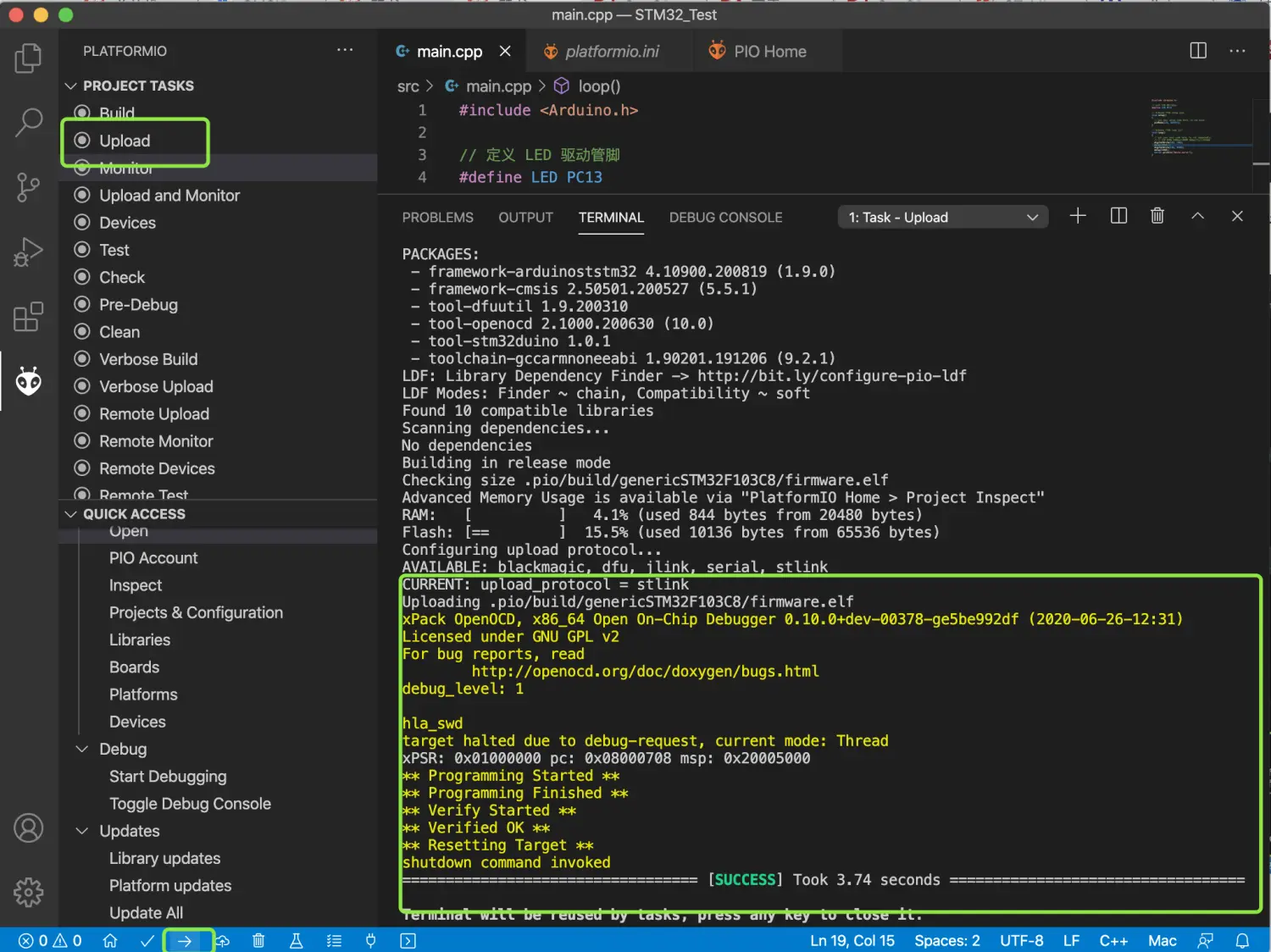
Task: Open the Accounts menu icon
Action: (x=28, y=827)
